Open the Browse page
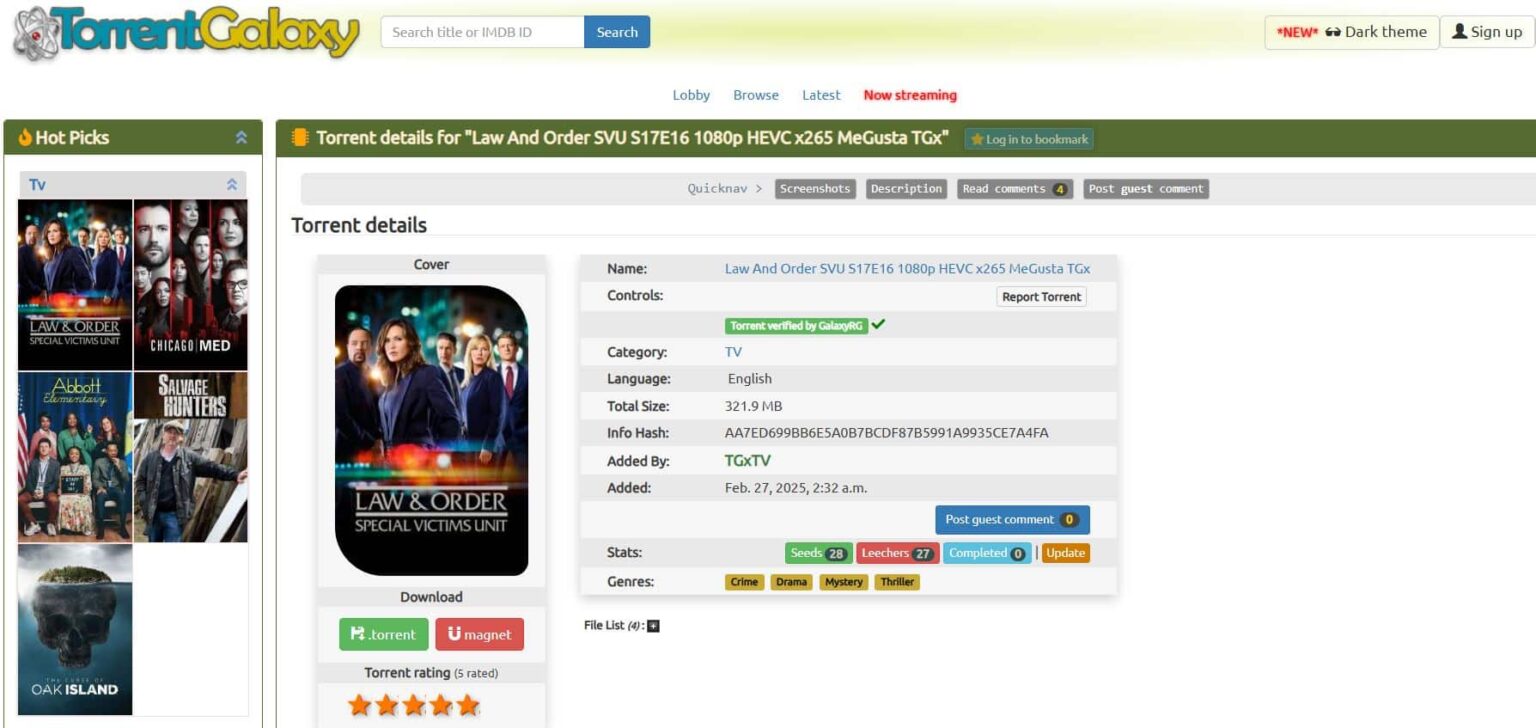The height and width of the screenshot is (728, 1536). coord(755,94)
